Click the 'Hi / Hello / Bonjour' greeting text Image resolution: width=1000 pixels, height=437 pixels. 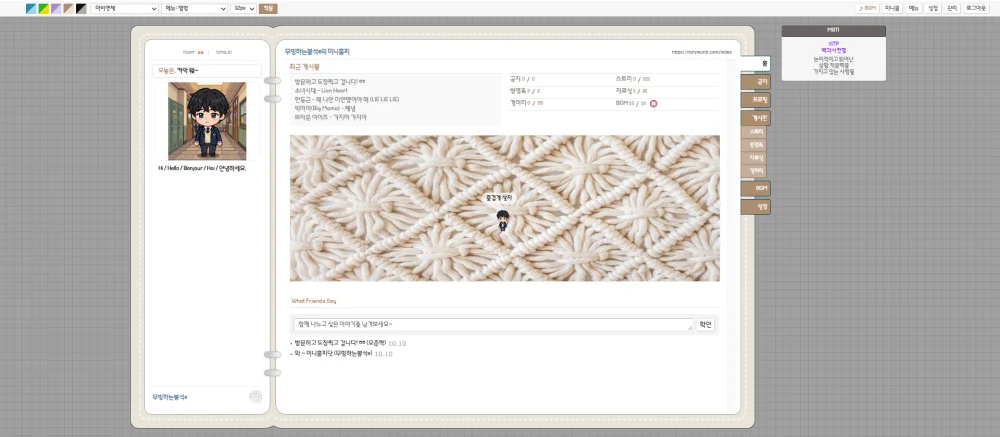202,168
